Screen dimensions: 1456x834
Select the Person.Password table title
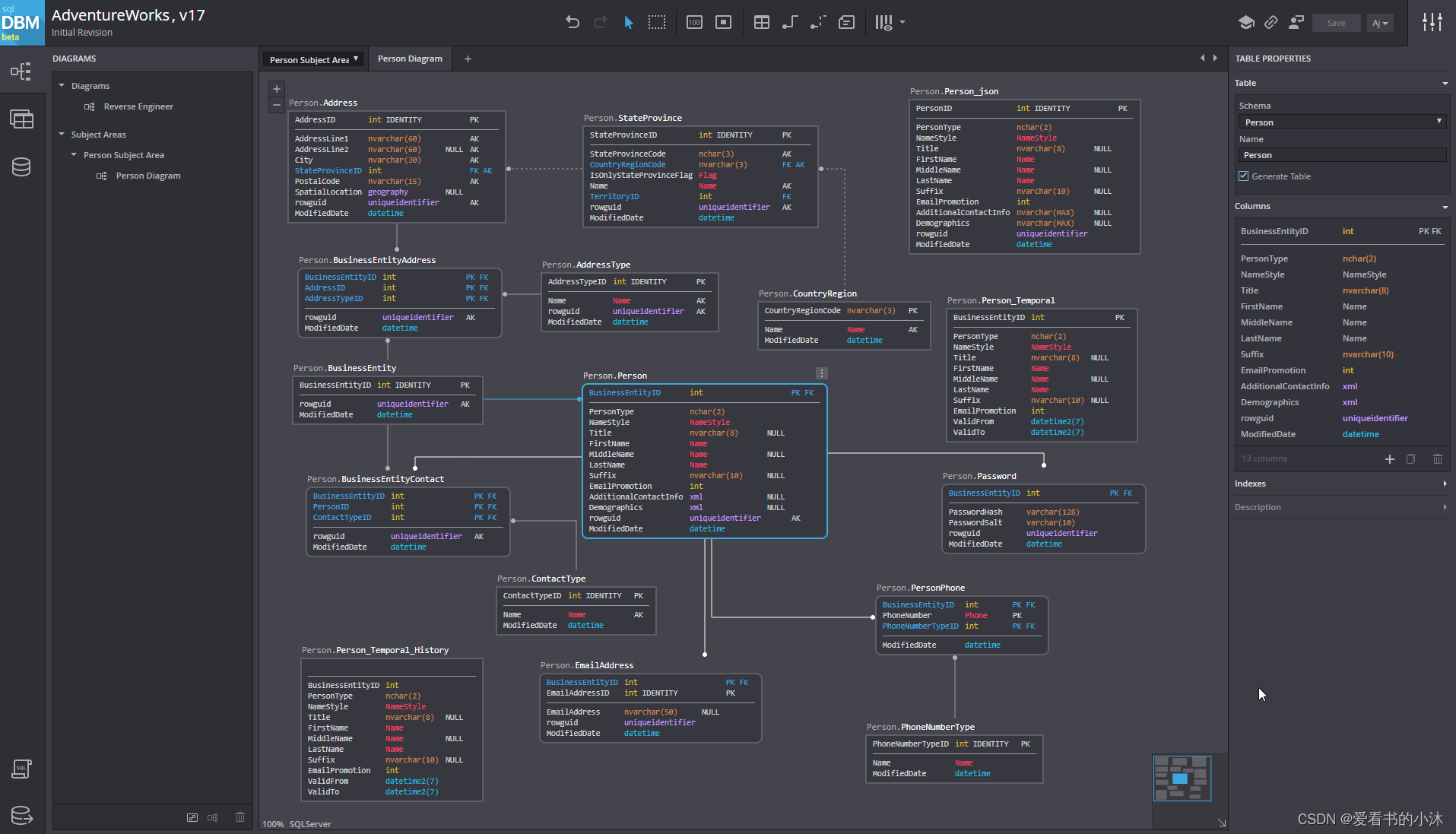(x=979, y=476)
